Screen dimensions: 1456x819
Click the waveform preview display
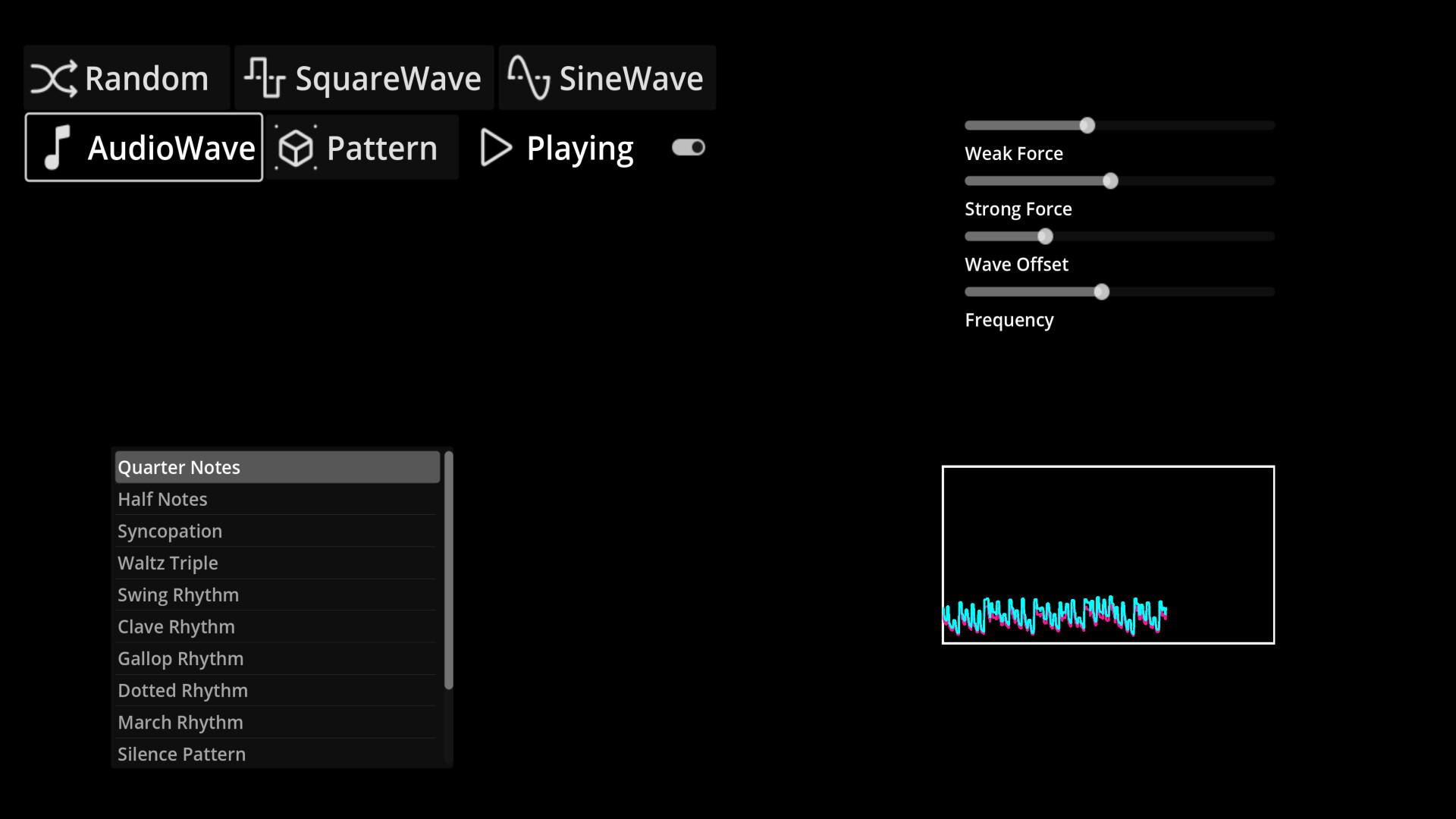click(1107, 554)
